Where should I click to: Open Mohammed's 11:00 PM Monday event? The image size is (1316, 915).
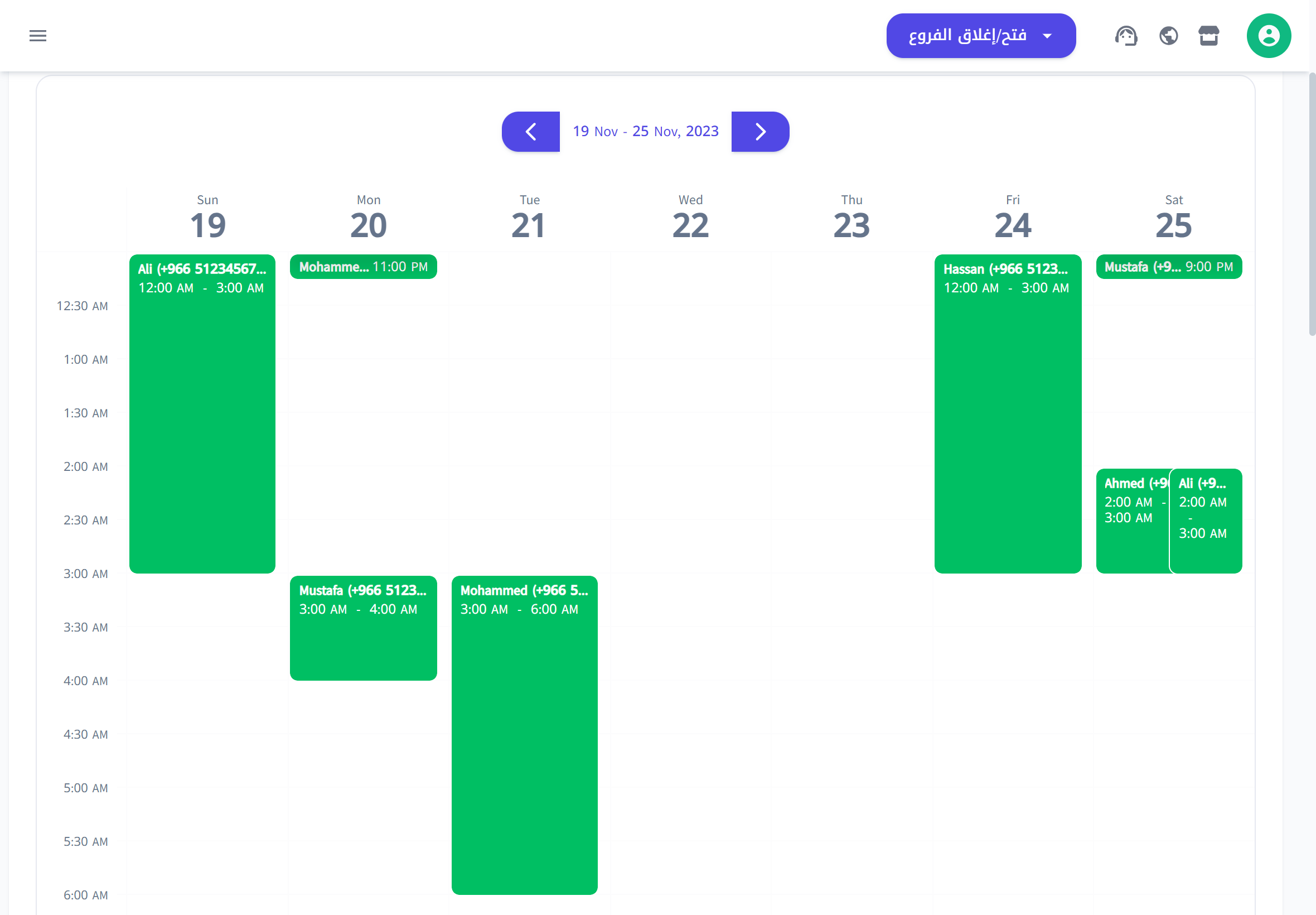click(x=363, y=267)
